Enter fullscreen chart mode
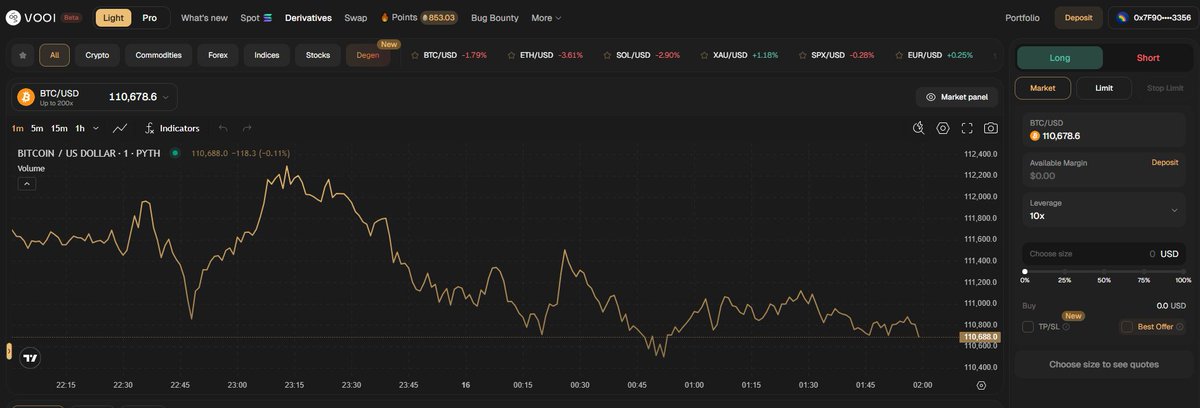The width and height of the screenshot is (1200, 408). pyautogui.click(x=967, y=128)
